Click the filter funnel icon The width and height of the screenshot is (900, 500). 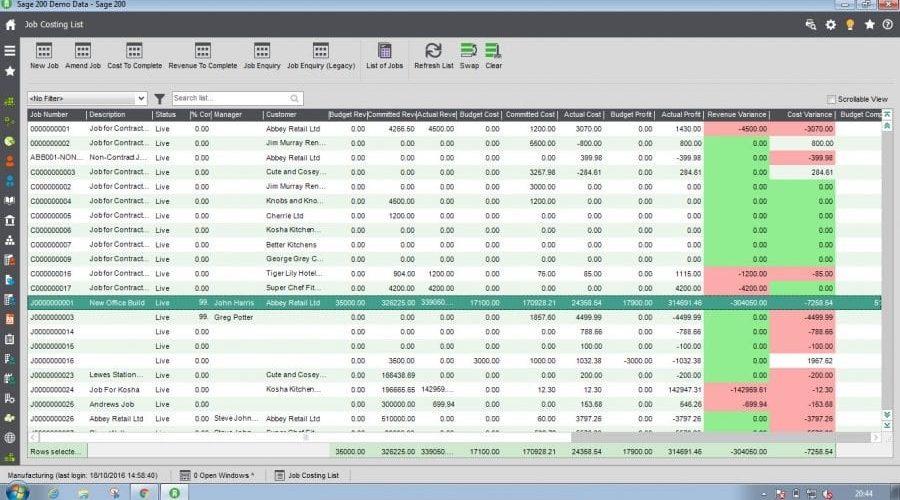pos(160,99)
